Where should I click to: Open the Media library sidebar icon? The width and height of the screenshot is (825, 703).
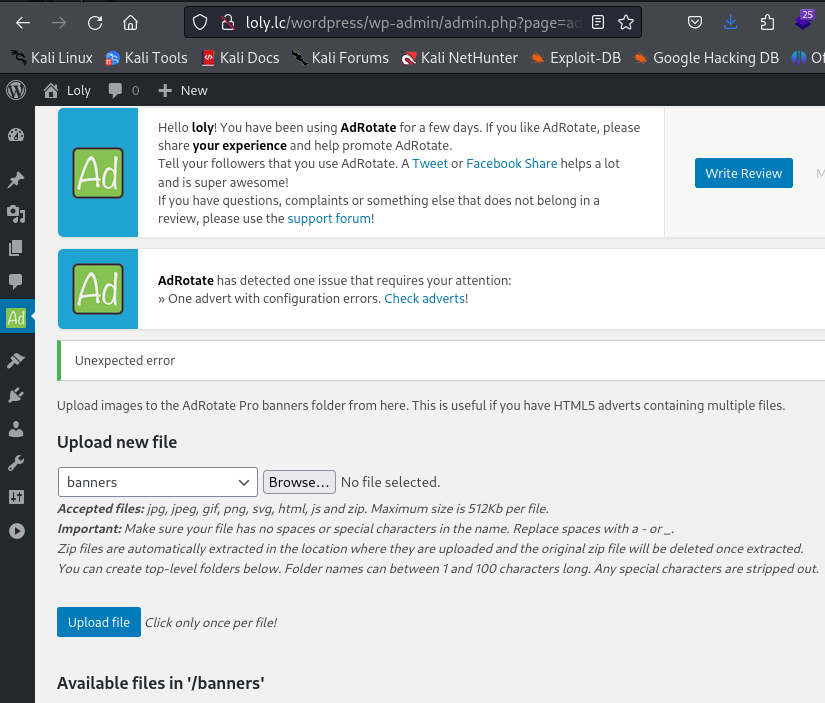(x=16, y=213)
